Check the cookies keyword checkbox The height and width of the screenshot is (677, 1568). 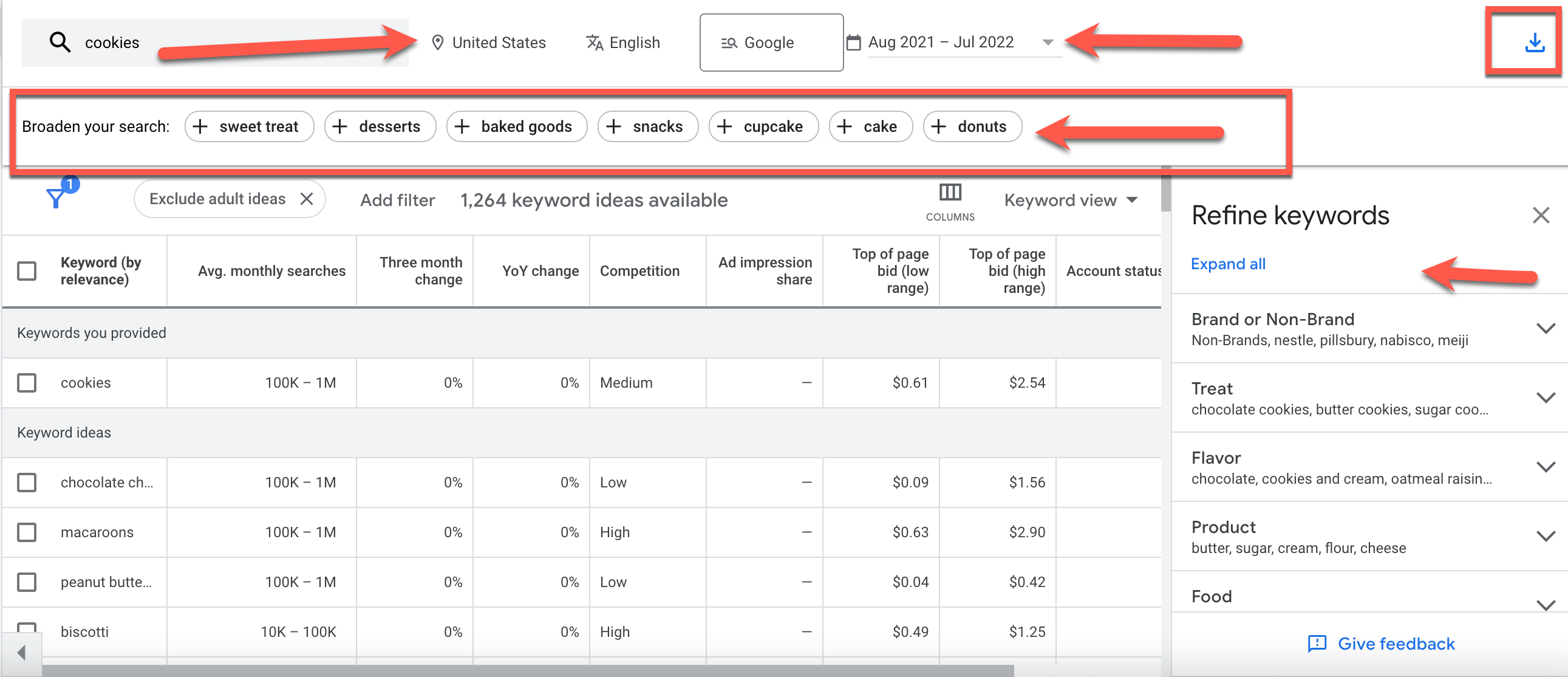27,383
